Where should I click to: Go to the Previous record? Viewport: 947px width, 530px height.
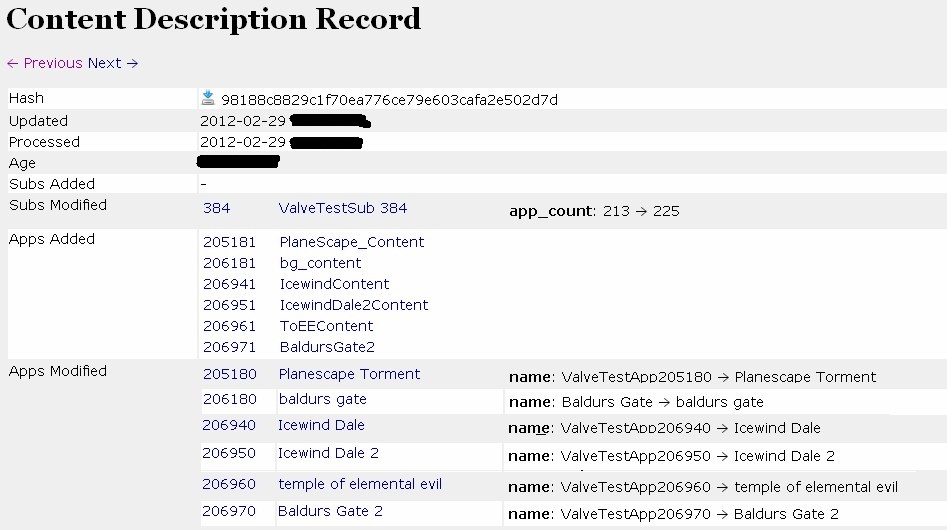(44, 63)
